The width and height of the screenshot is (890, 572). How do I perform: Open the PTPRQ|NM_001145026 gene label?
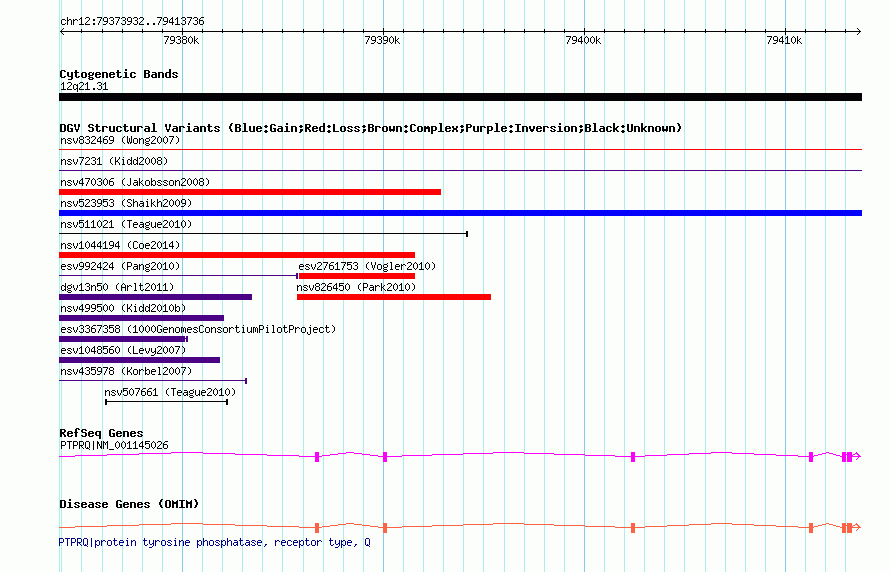tap(114, 445)
